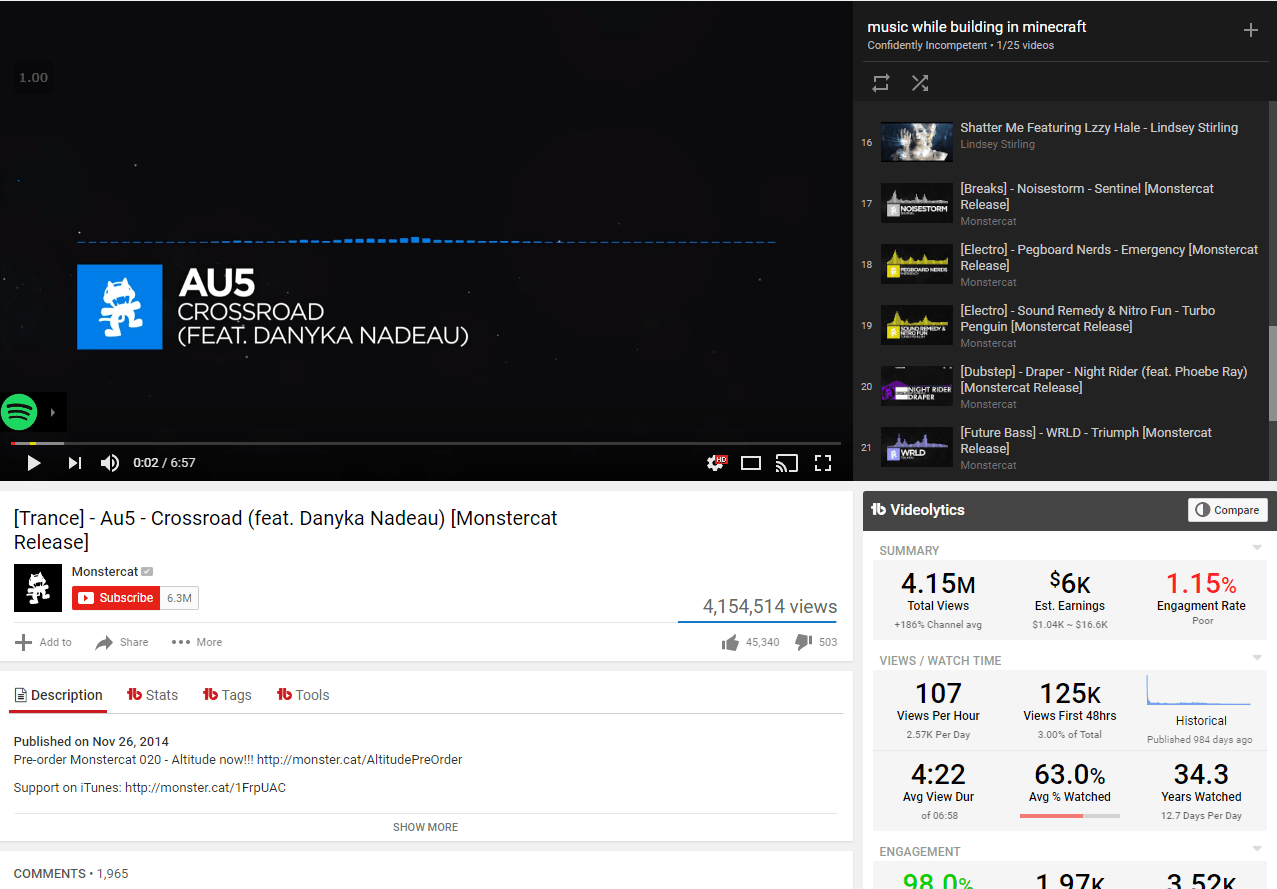Open the TubeBuddy Stats tab
The width and height of the screenshot is (1277, 889).
(152, 695)
